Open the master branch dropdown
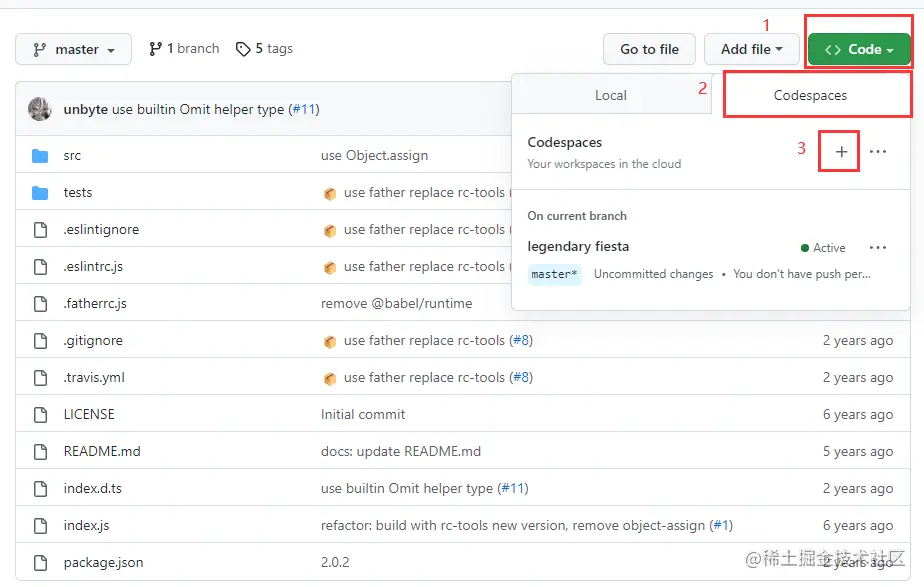The width and height of the screenshot is (924, 587). (x=74, y=49)
